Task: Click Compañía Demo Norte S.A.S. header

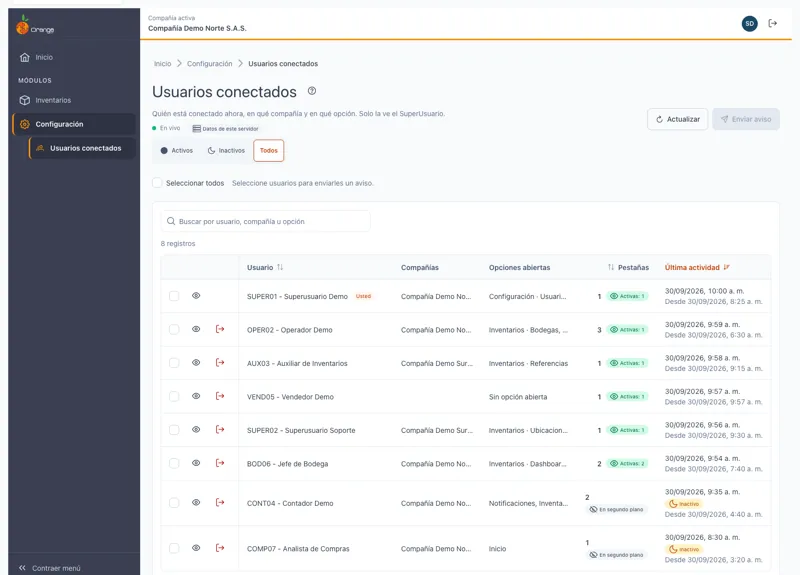Action: (197, 28)
